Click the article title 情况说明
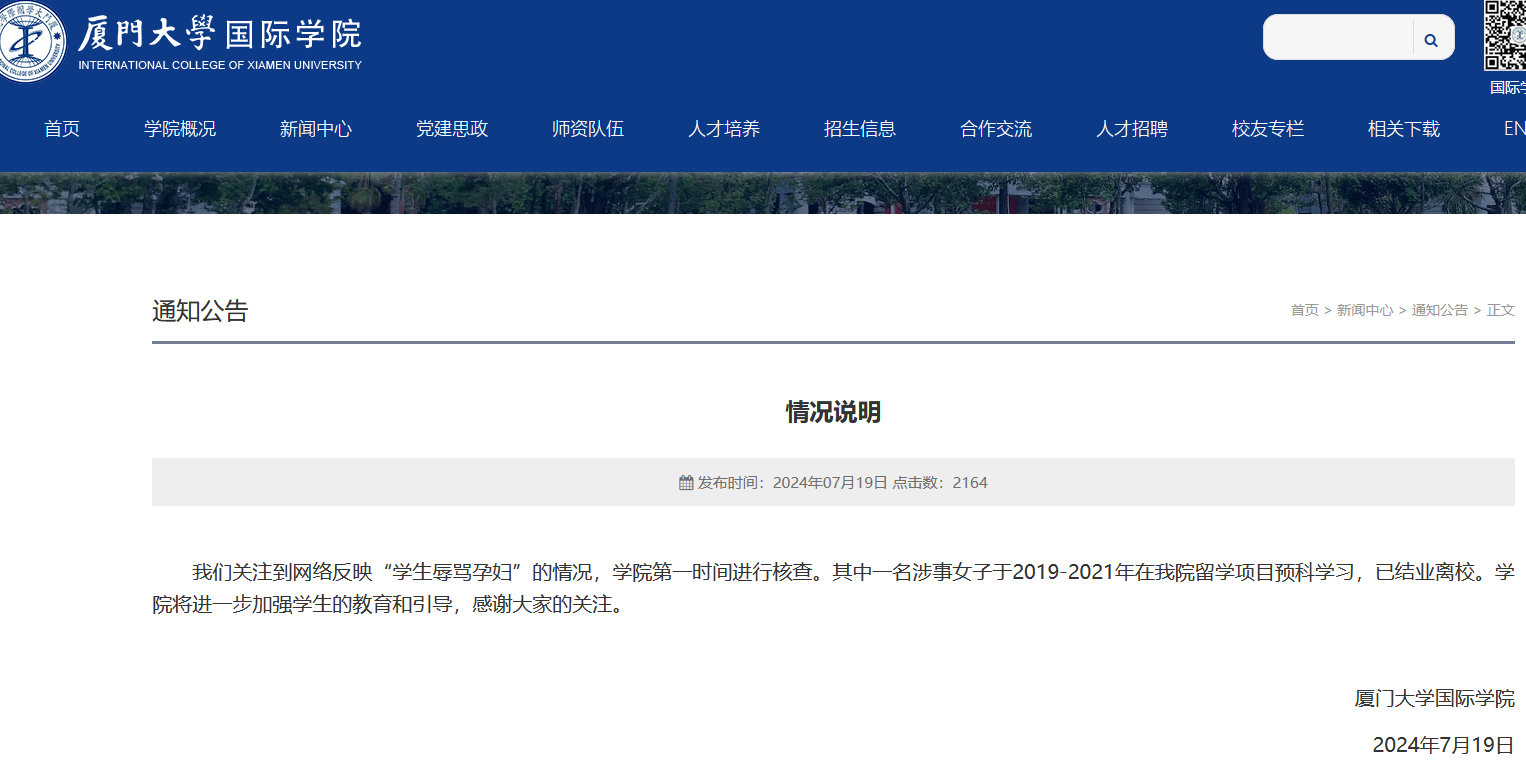Screen dimensions: 1526x773 833,412
